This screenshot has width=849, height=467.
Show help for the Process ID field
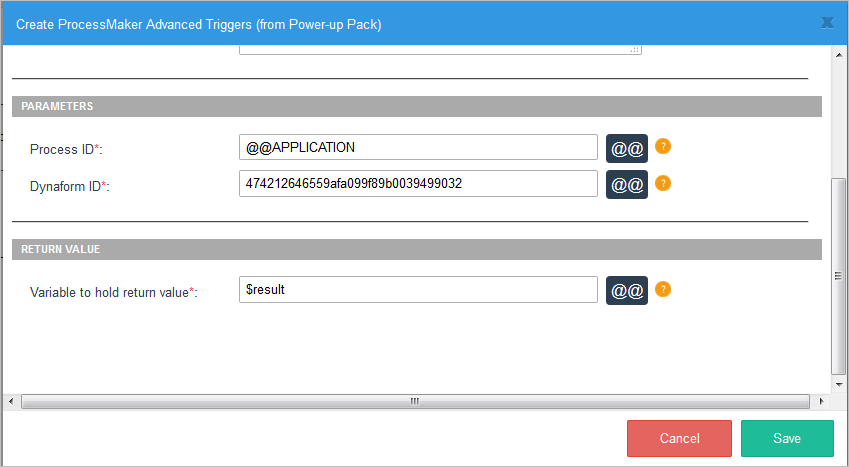point(662,146)
